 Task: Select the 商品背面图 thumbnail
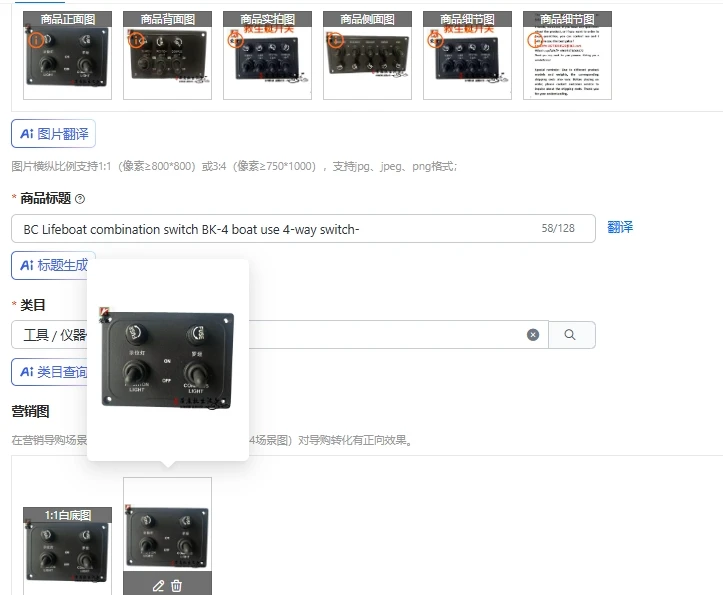[x=167, y=55]
